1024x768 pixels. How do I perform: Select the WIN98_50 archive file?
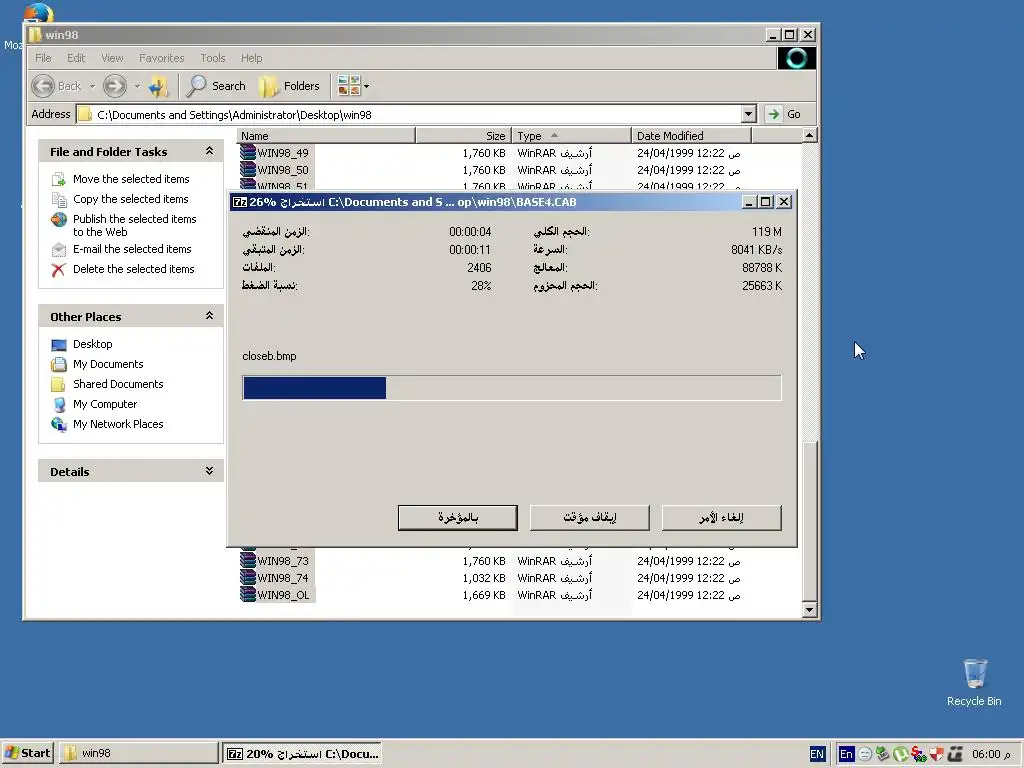pos(282,170)
